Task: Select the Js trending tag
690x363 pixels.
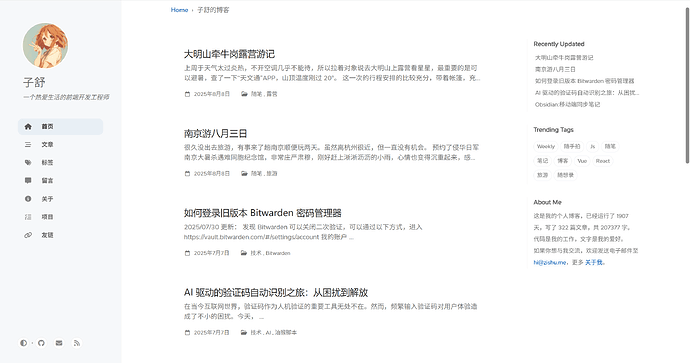Action: coord(592,147)
